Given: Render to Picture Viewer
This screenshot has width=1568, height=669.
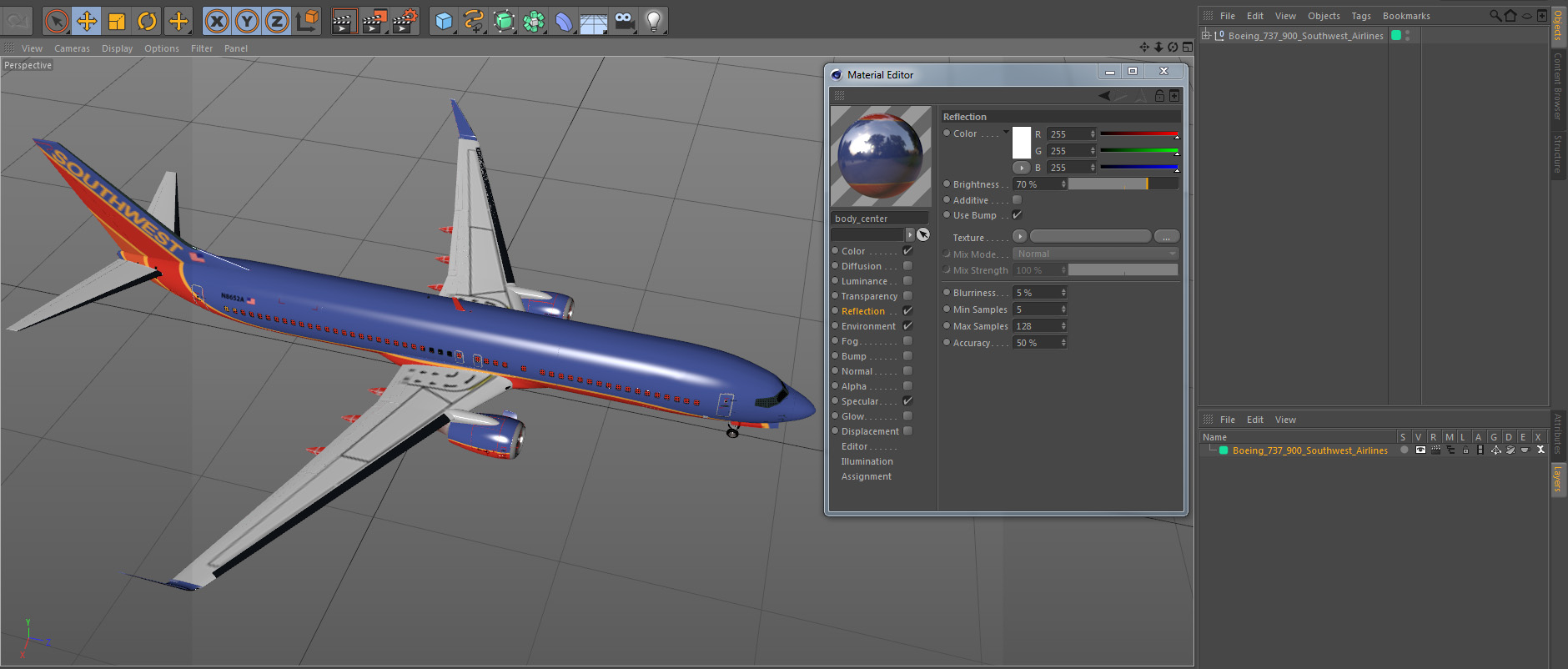Looking at the screenshot, I should 374,21.
